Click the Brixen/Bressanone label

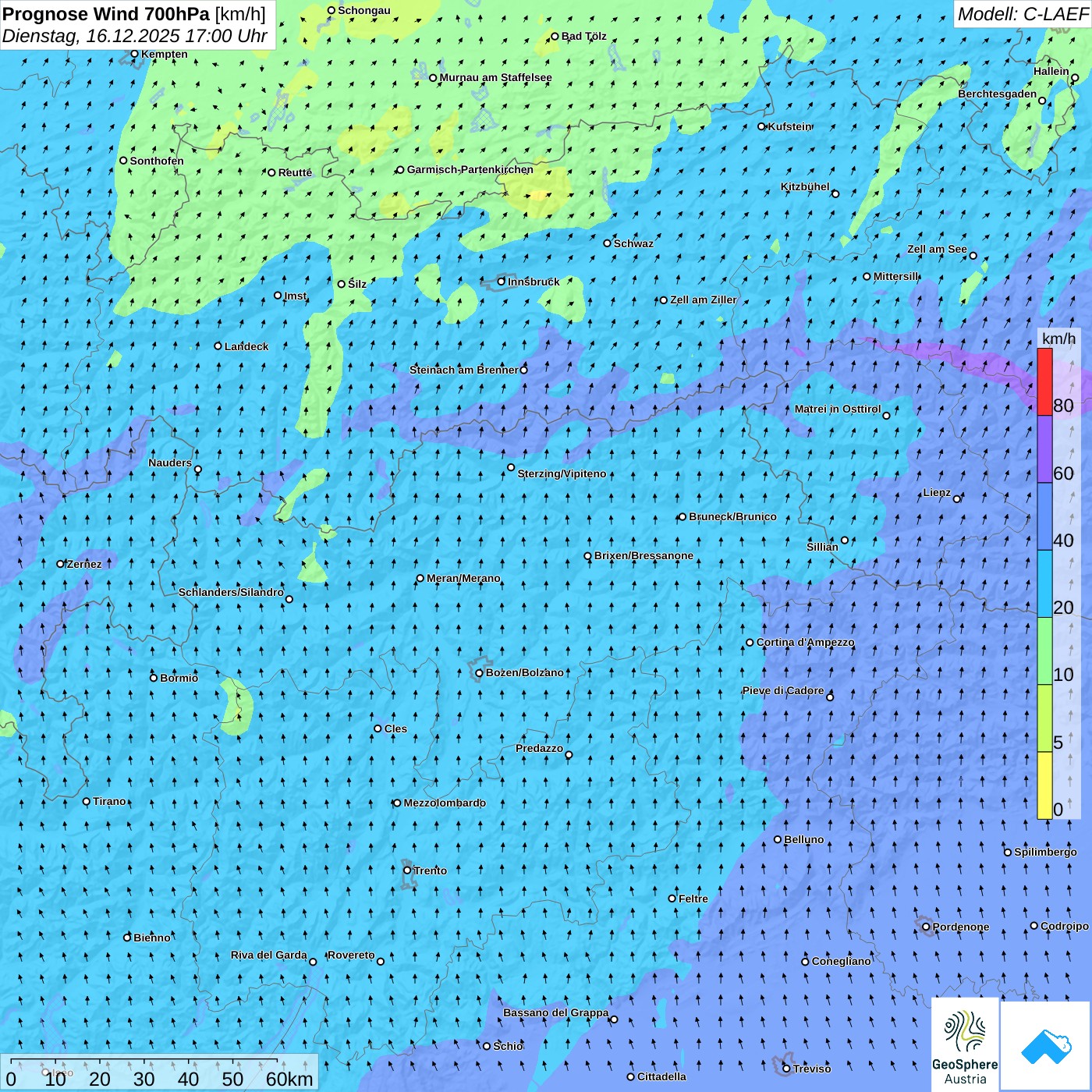click(643, 555)
